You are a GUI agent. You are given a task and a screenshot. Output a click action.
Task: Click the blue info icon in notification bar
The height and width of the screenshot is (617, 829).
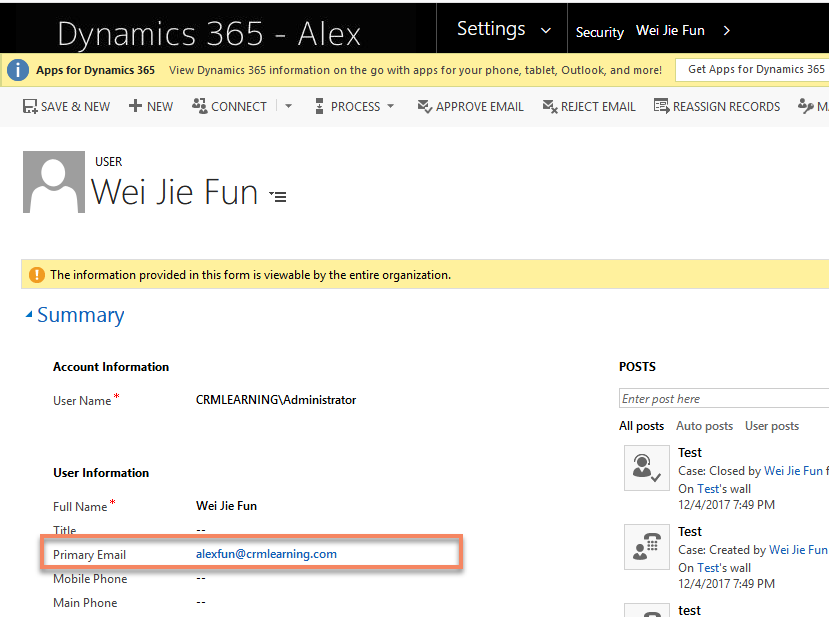[18, 70]
